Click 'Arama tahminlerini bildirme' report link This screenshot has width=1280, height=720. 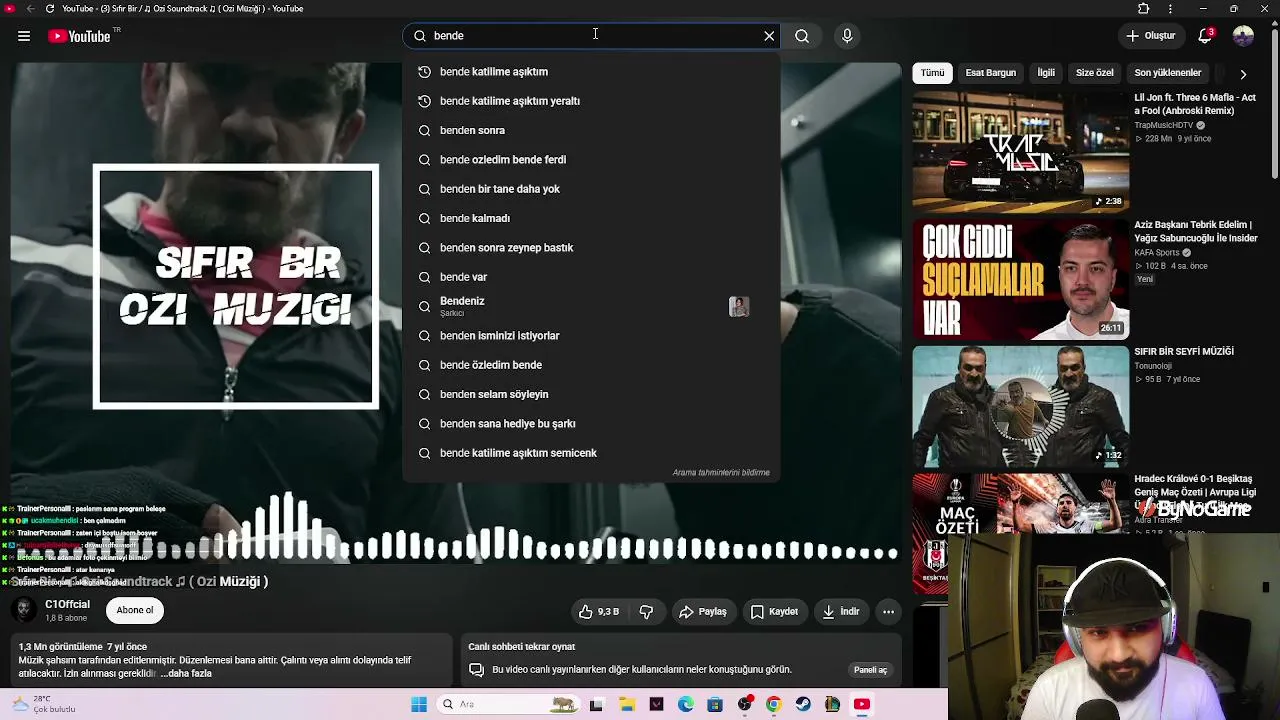tap(721, 473)
